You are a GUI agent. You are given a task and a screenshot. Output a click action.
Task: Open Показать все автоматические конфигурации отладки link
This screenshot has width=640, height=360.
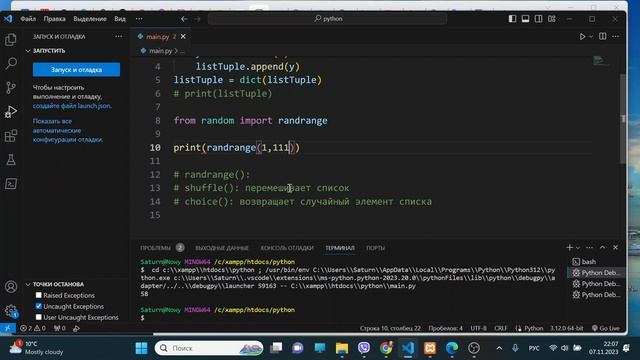pyautogui.click(x=68, y=131)
